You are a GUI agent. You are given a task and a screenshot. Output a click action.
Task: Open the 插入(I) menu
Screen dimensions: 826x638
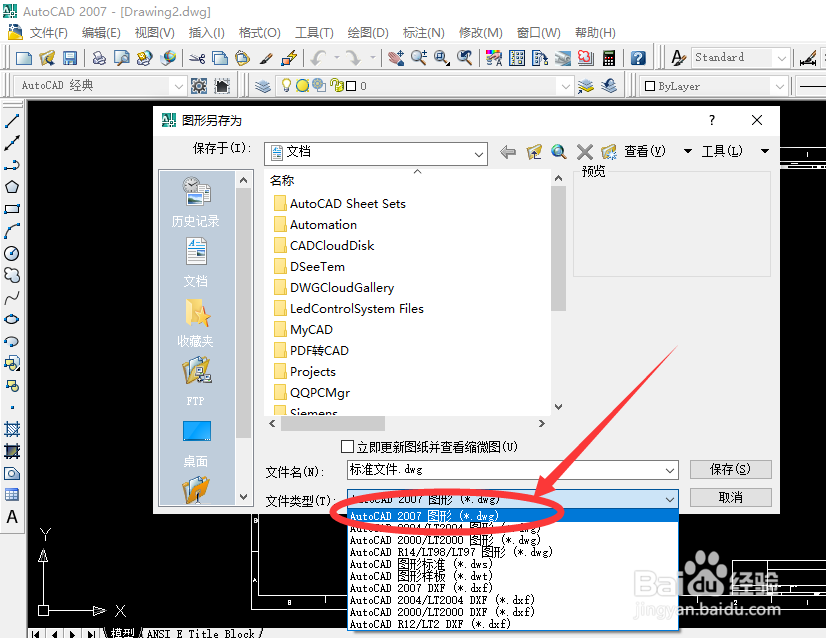(206, 33)
